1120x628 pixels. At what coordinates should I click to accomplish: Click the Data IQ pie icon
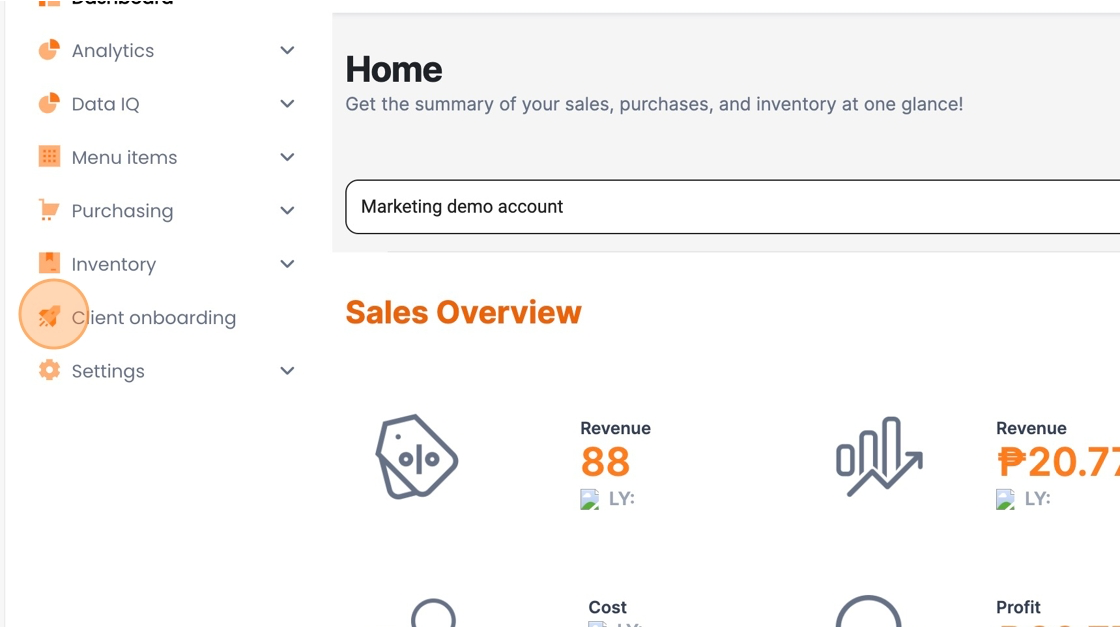point(49,104)
